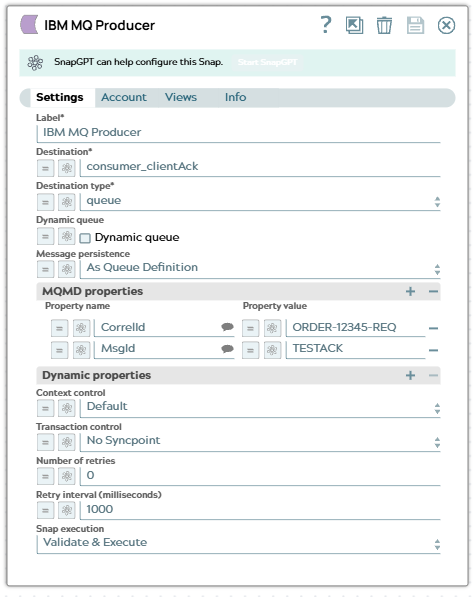Toggle expression for MsgId property name
The width and height of the screenshot is (474, 597).
pyautogui.click(x=59, y=350)
